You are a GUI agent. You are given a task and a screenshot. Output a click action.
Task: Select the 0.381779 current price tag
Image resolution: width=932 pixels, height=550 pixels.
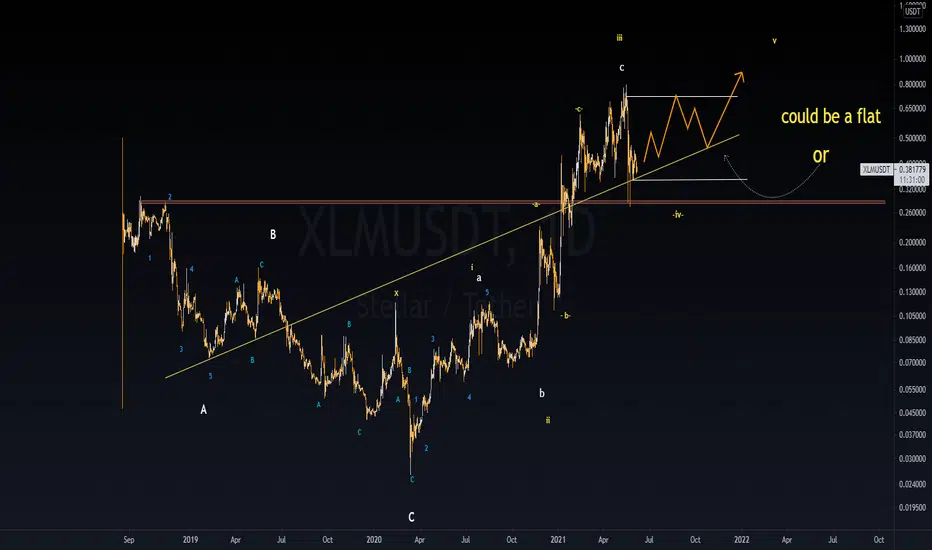pyautogui.click(x=912, y=169)
